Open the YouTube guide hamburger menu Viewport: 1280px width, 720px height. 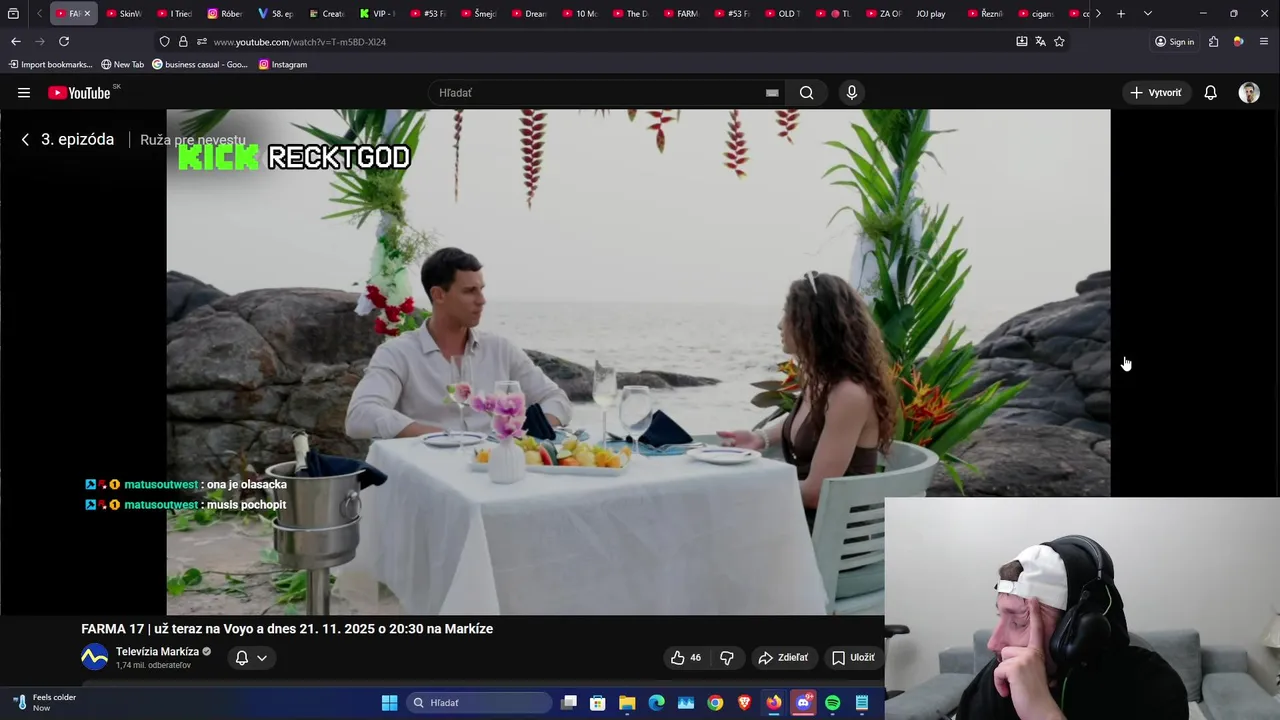coord(24,93)
